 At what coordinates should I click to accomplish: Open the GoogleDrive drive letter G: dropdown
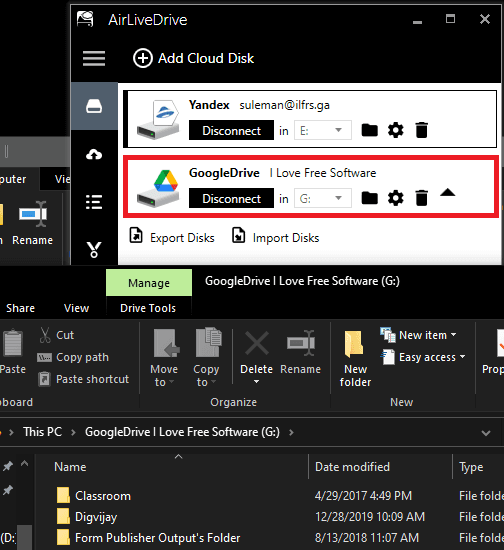point(323,198)
